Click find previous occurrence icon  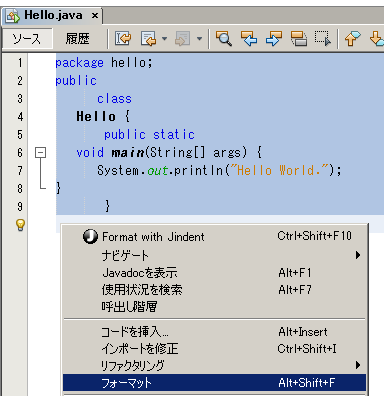click(x=249, y=38)
